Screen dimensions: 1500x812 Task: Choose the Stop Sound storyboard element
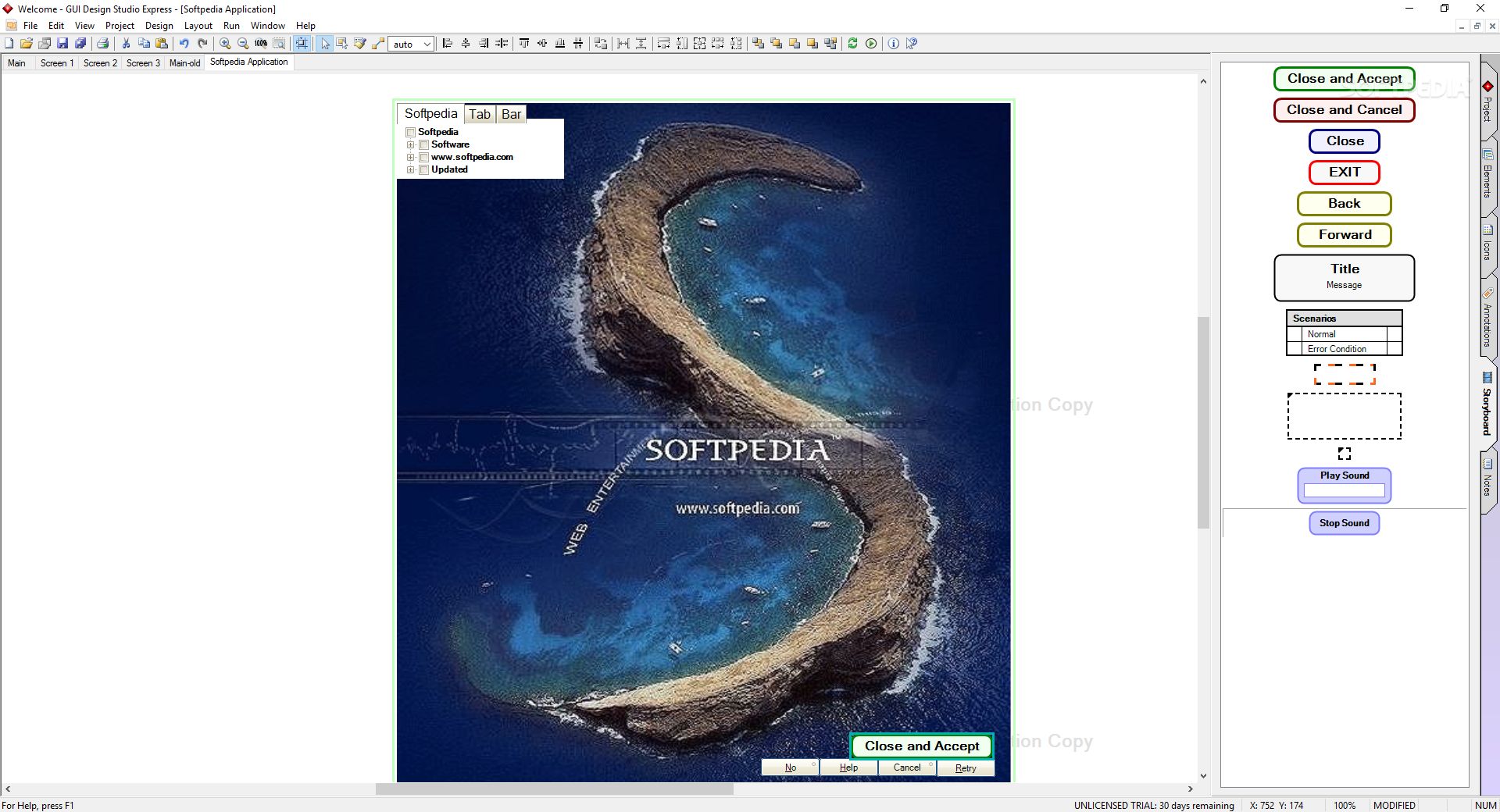[1344, 523]
